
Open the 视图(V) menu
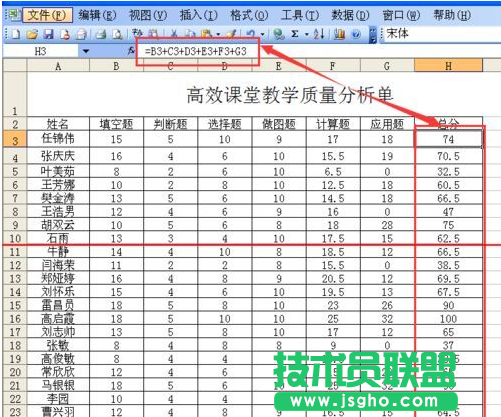click(x=148, y=15)
